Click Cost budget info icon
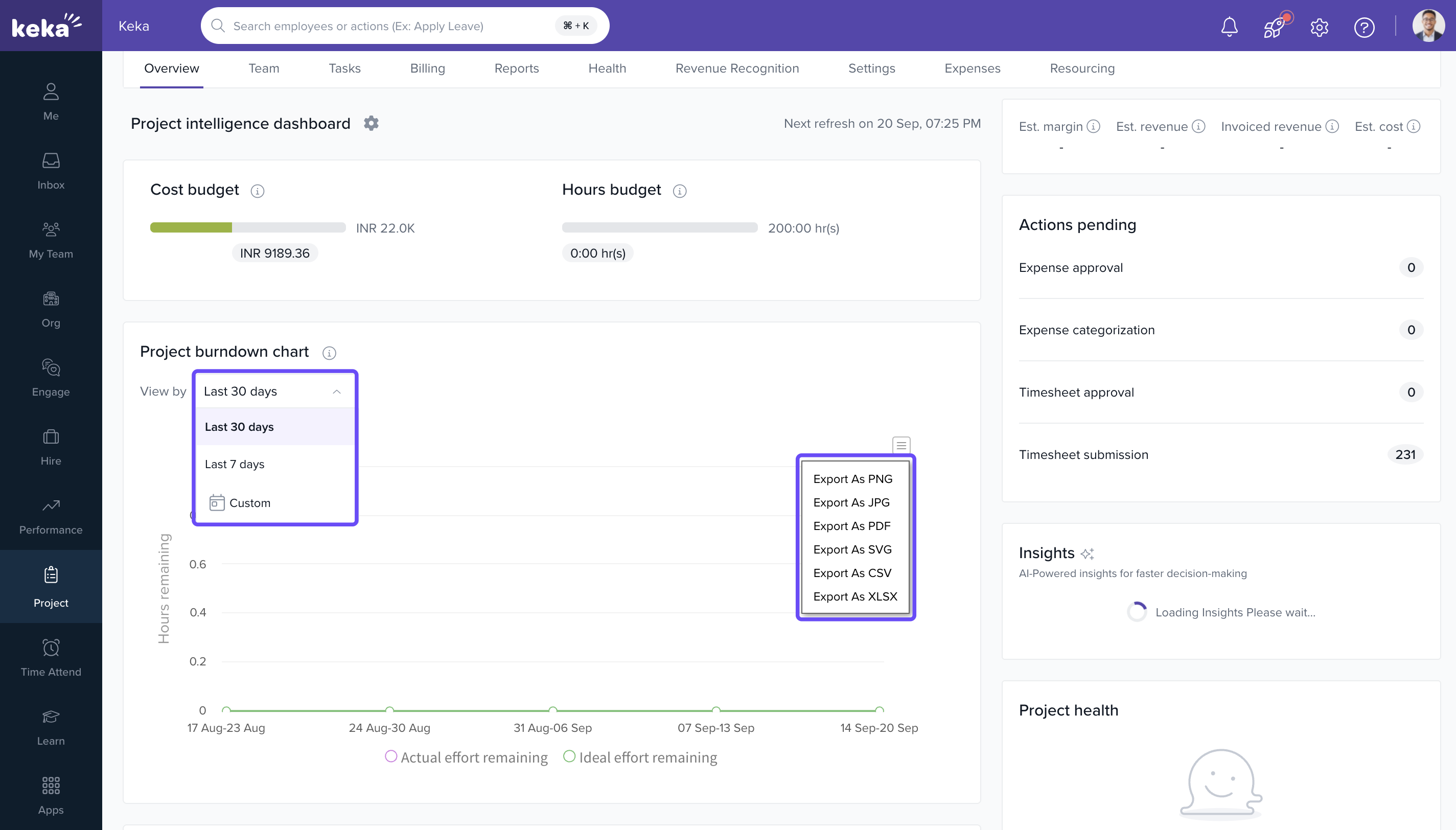The width and height of the screenshot is (1456, 830). point(258,191)
